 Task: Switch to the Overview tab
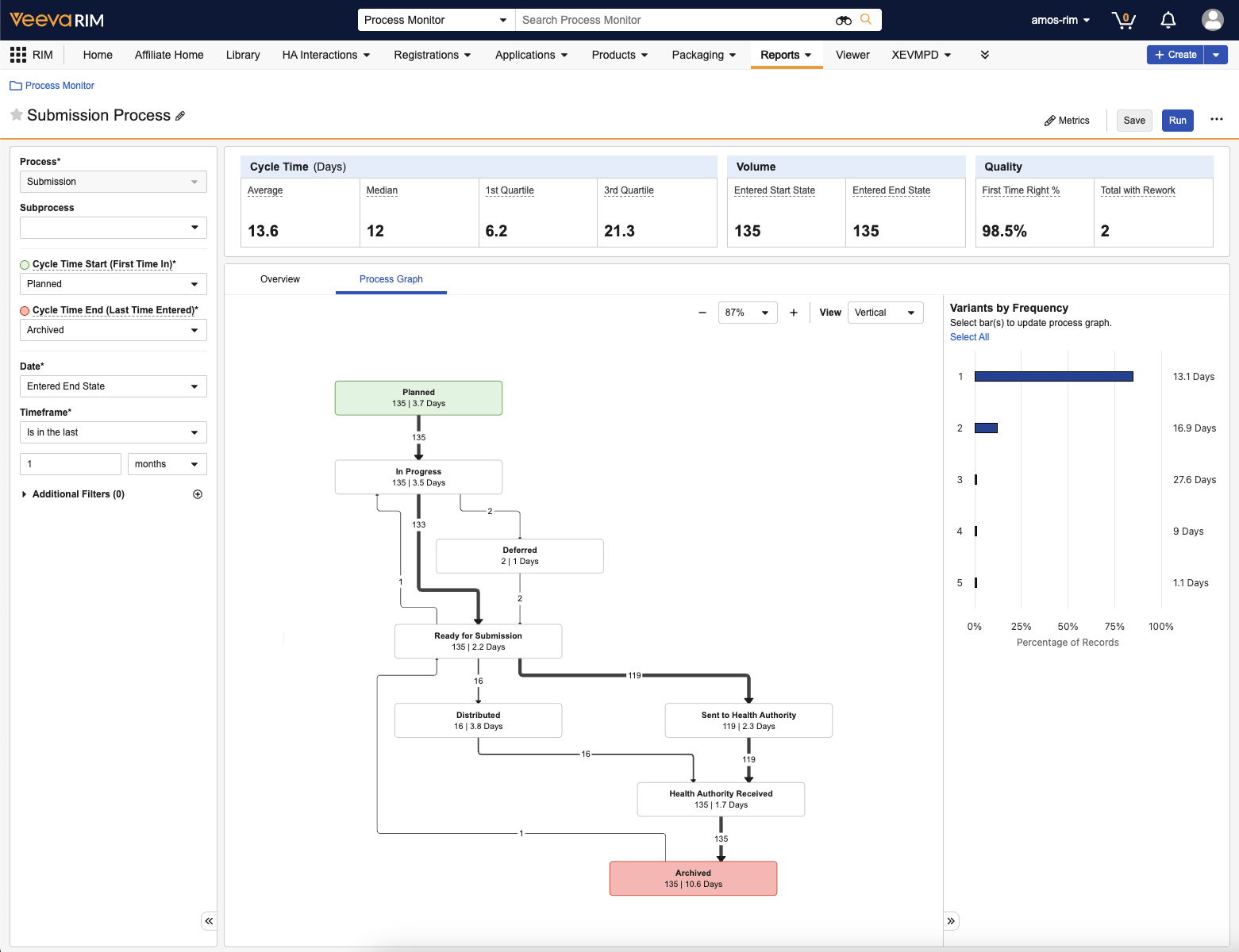point(280,279)
